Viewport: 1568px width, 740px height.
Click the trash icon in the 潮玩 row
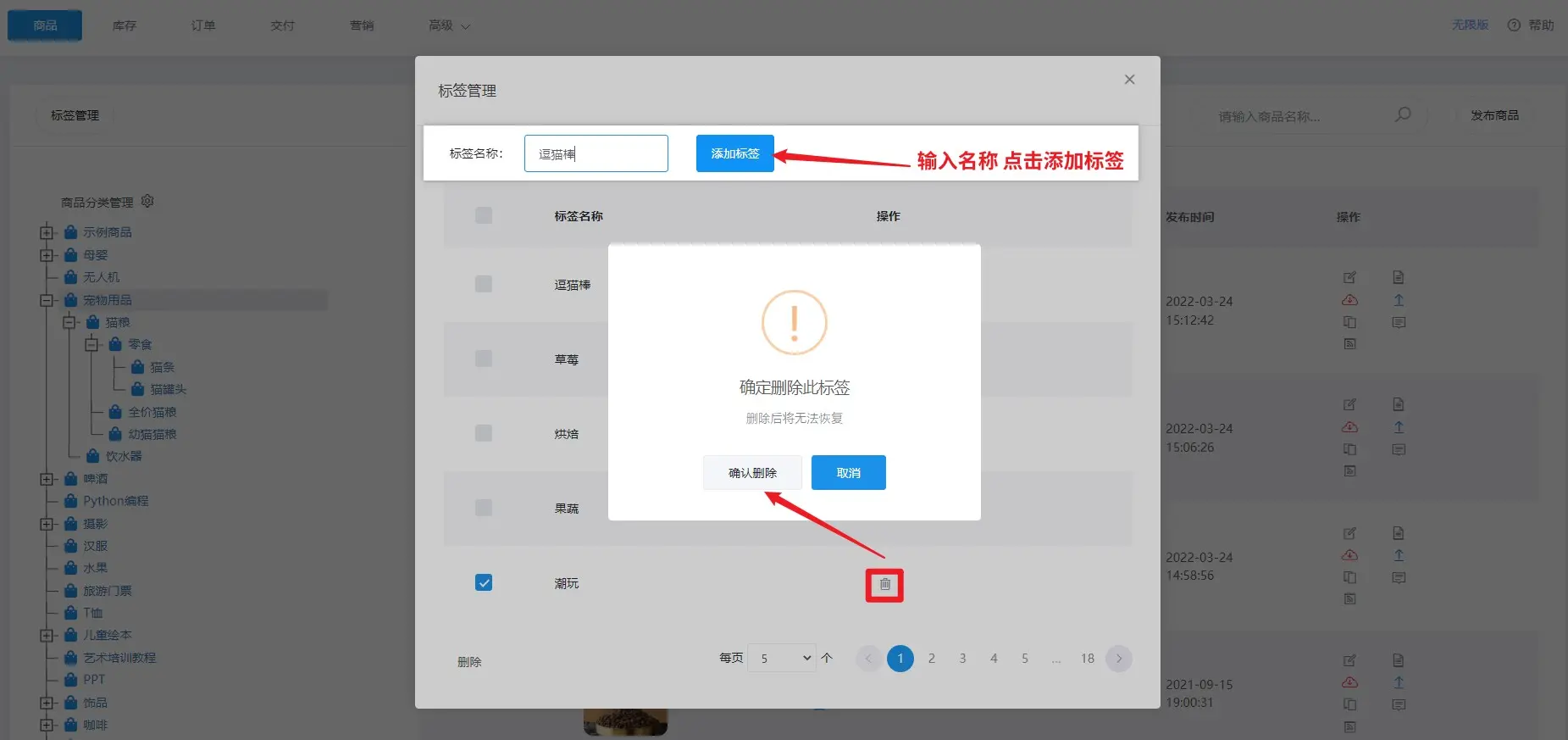[x=884, y=584]
